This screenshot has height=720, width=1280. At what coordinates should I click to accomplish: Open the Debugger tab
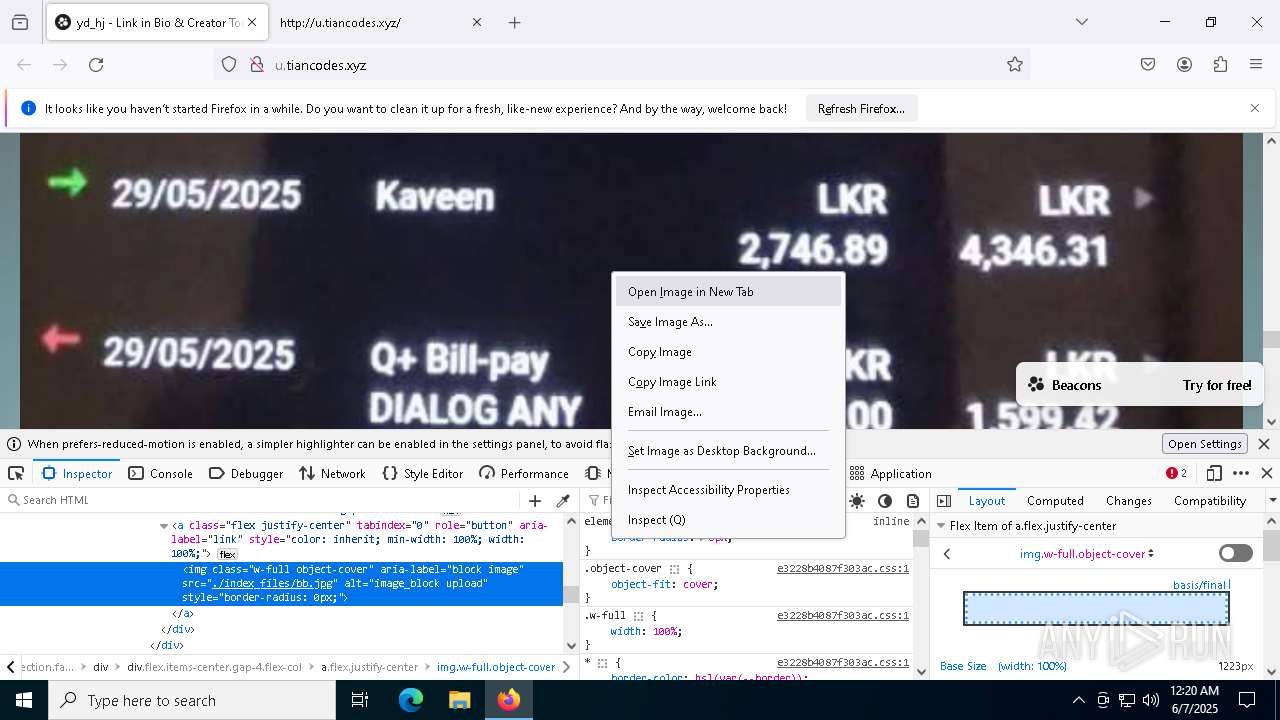pos(246,473)
